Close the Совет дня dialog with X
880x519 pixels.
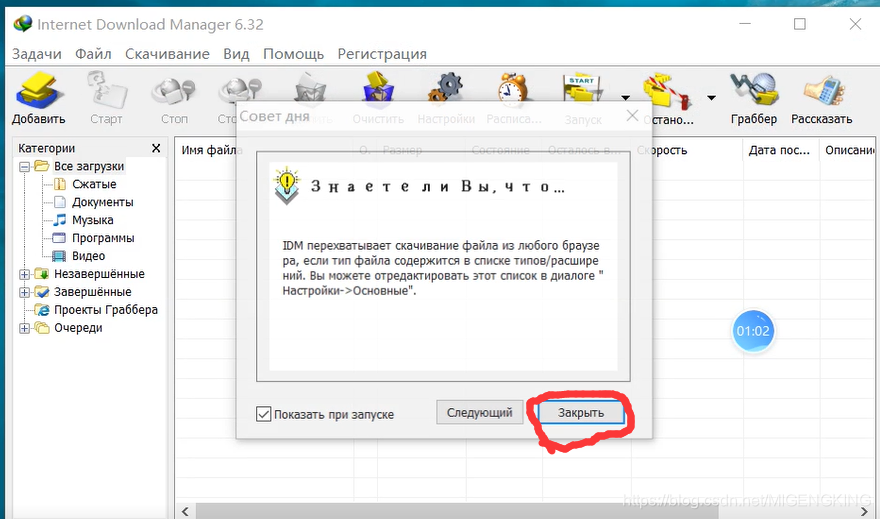pos(632,116)
